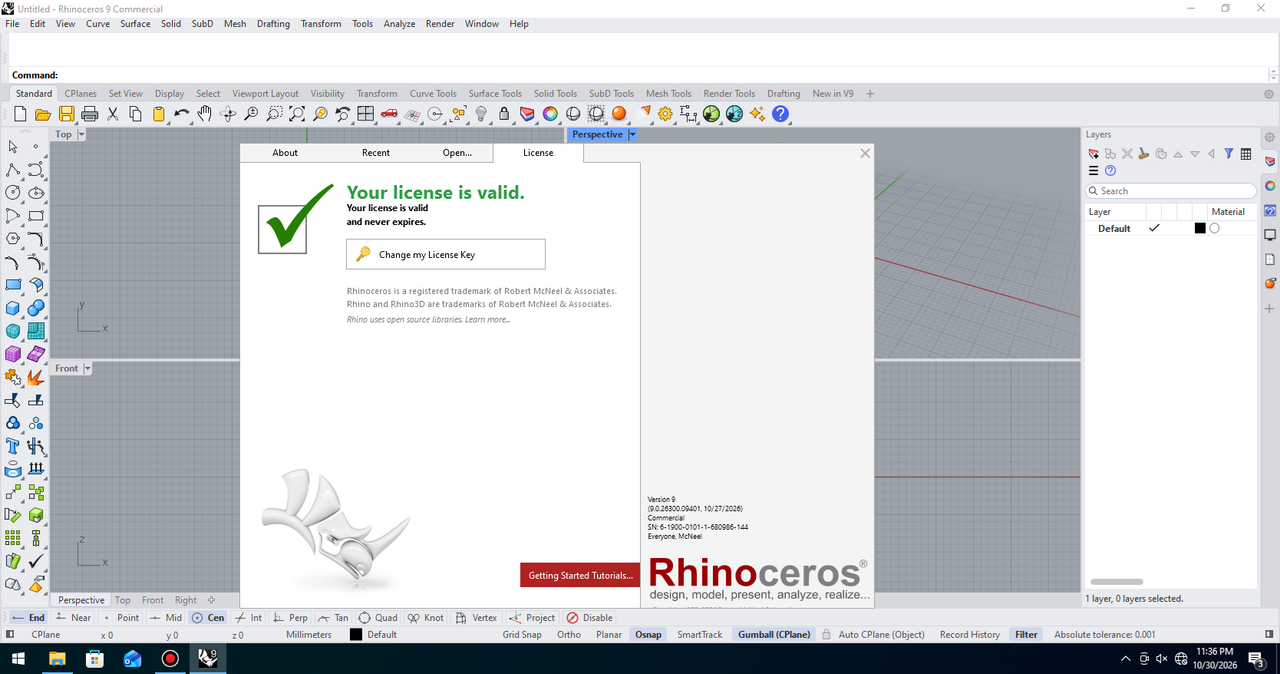Open the Learn more... link
The height and width of the screenshot is (674, 1280).
coord(487,319)
